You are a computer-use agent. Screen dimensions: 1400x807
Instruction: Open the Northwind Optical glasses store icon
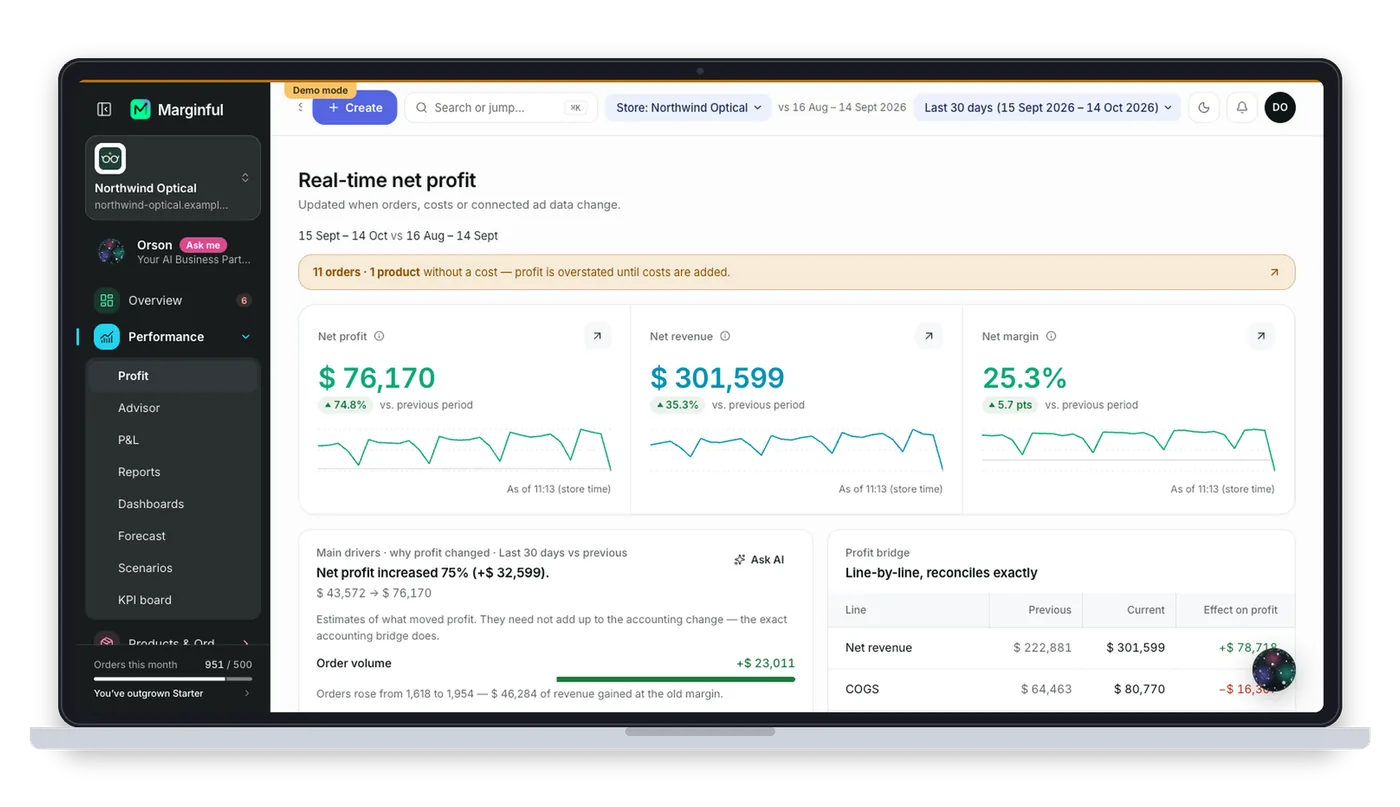pos(110,158)
